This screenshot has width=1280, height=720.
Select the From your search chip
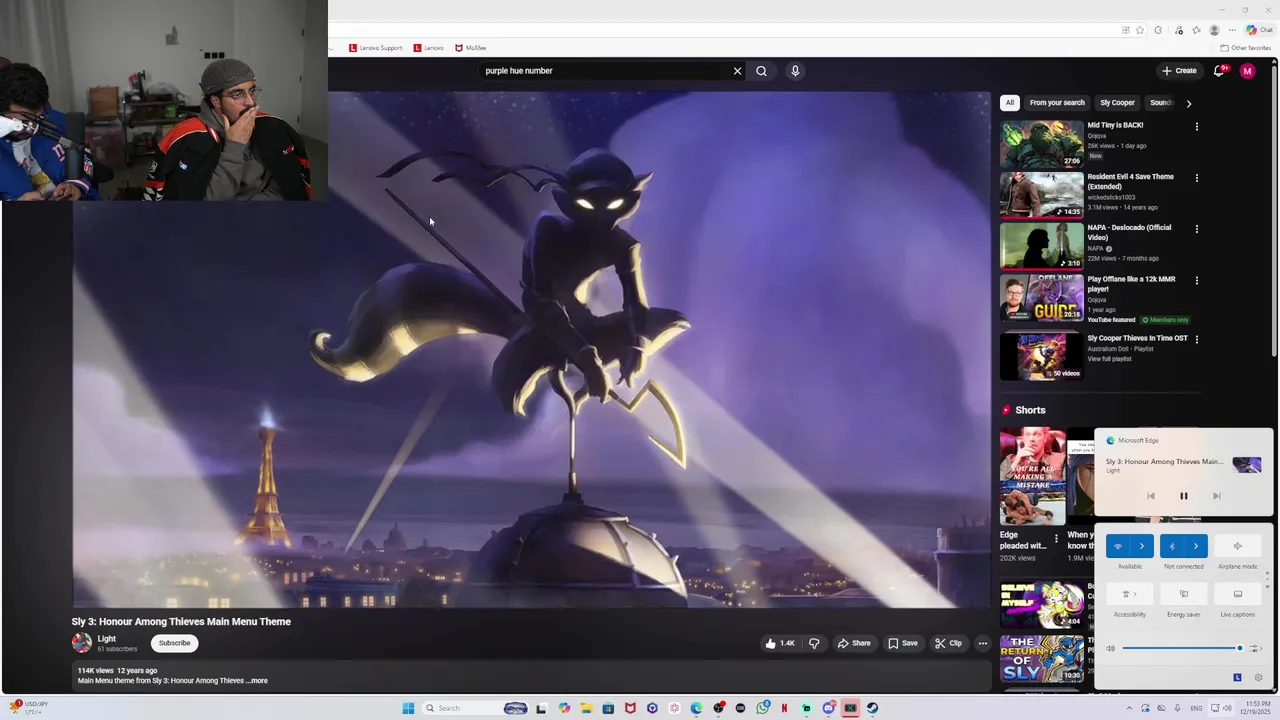coord(1057,103)
